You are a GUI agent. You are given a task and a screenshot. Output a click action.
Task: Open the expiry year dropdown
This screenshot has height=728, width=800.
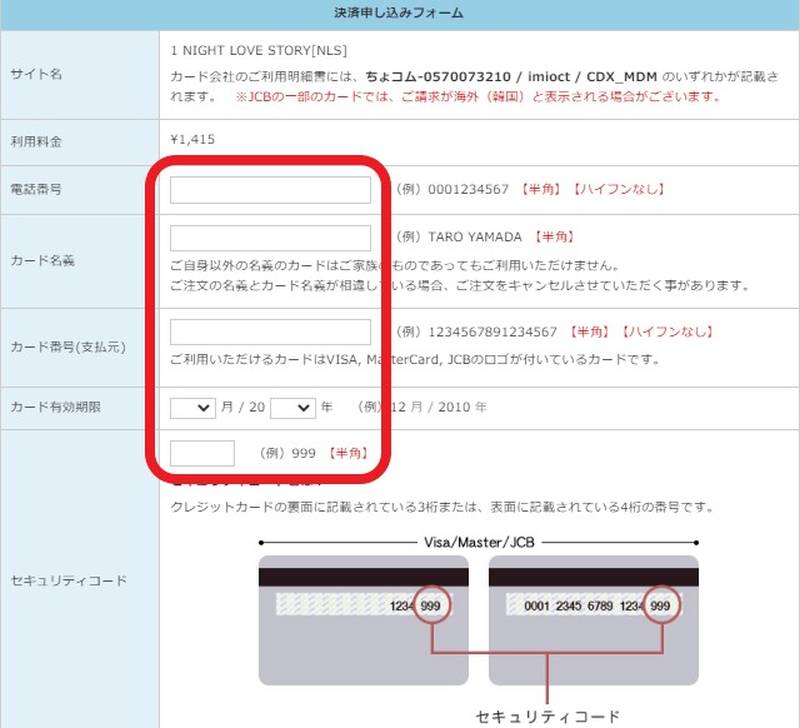(x=294, y=408)
